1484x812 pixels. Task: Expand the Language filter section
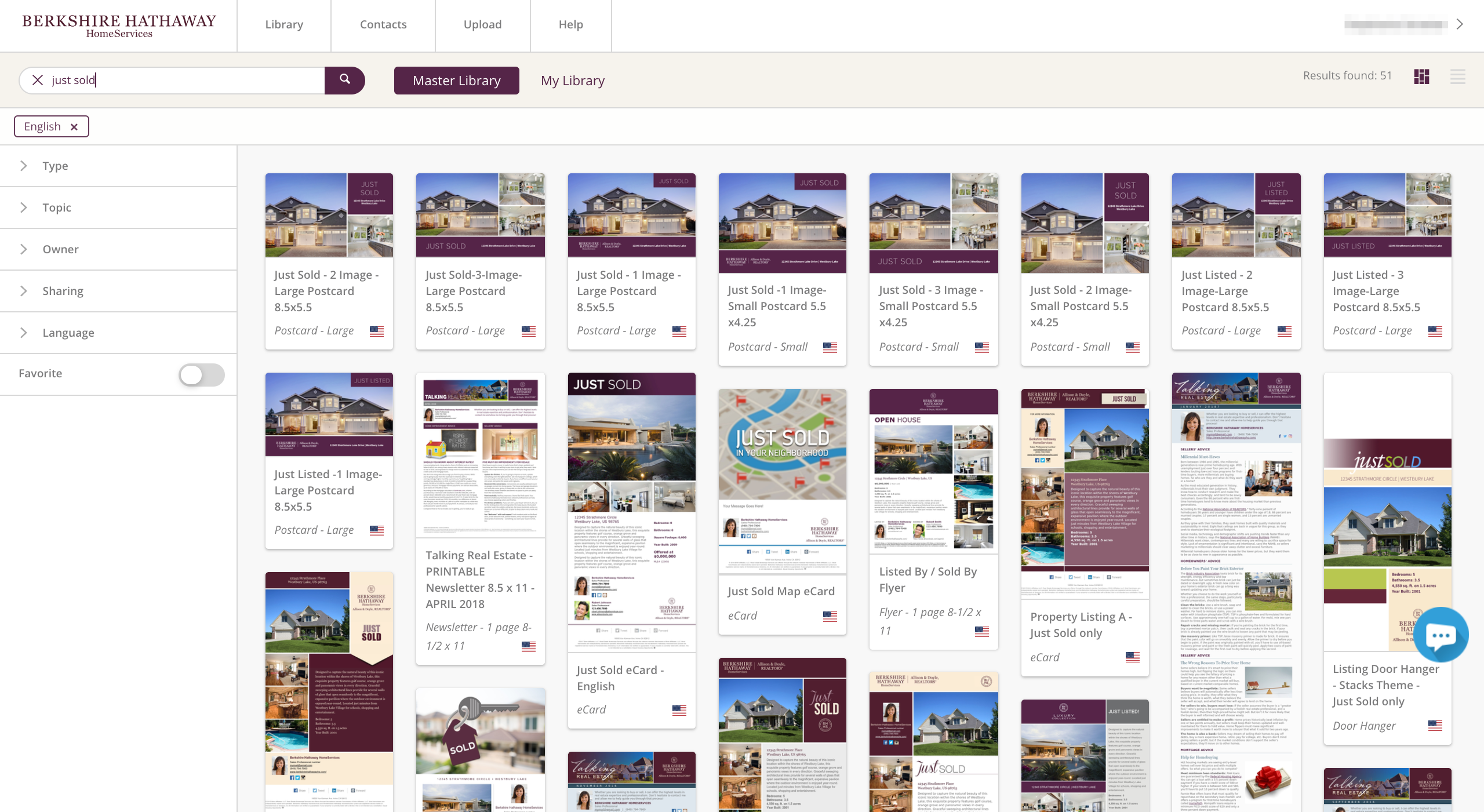[68, 333]
